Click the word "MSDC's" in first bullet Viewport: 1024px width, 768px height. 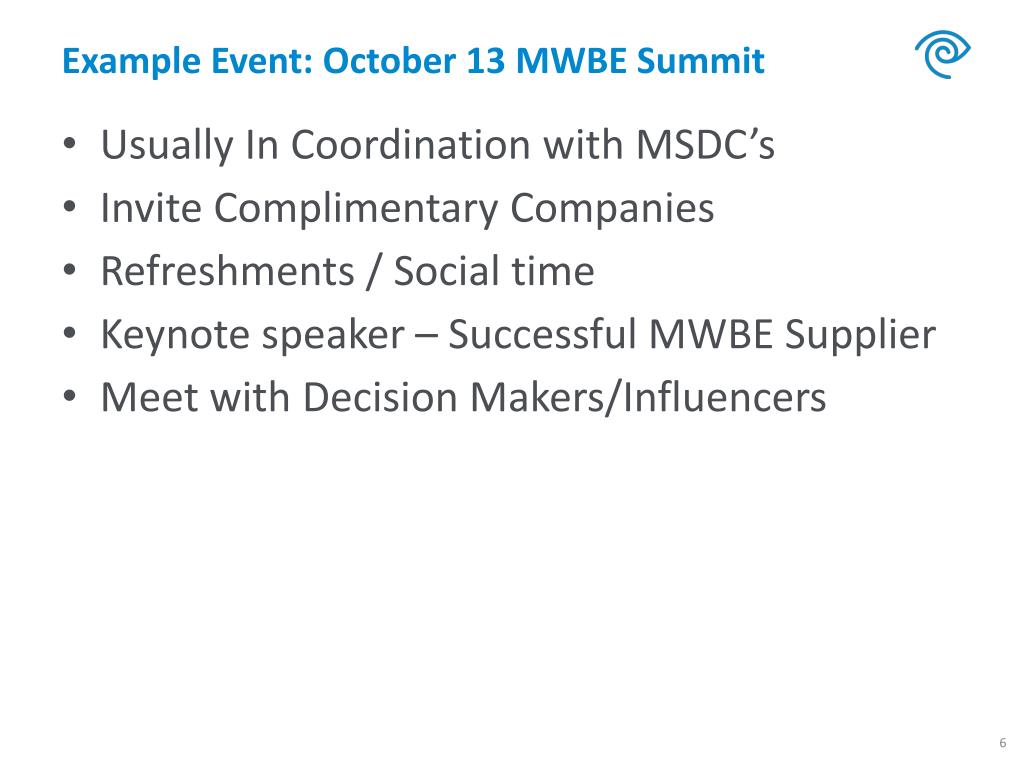pyautogui.click(x=705, y=146)
